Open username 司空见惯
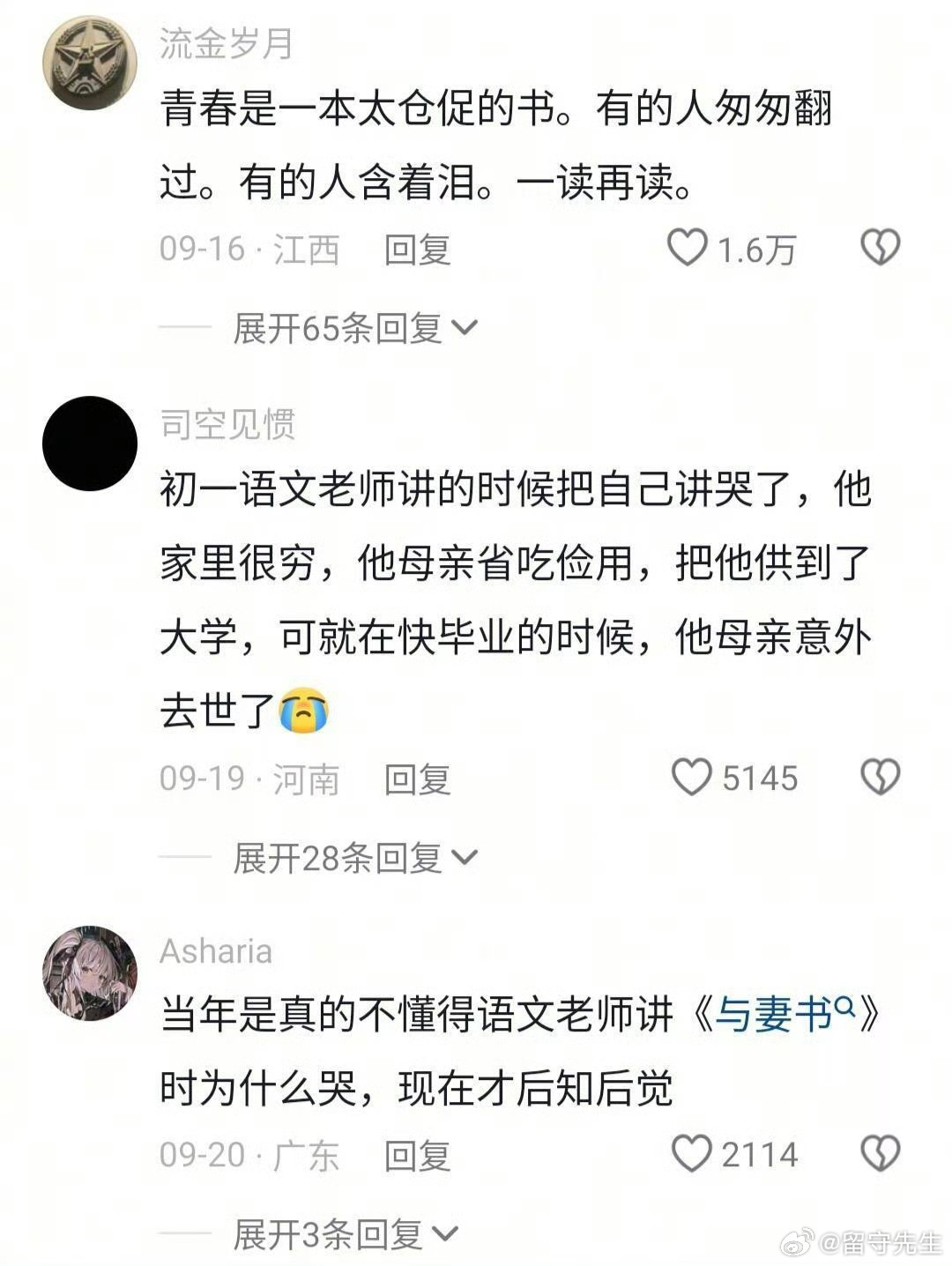Viewport: 952px width, 1266px height. coord(227,425)
